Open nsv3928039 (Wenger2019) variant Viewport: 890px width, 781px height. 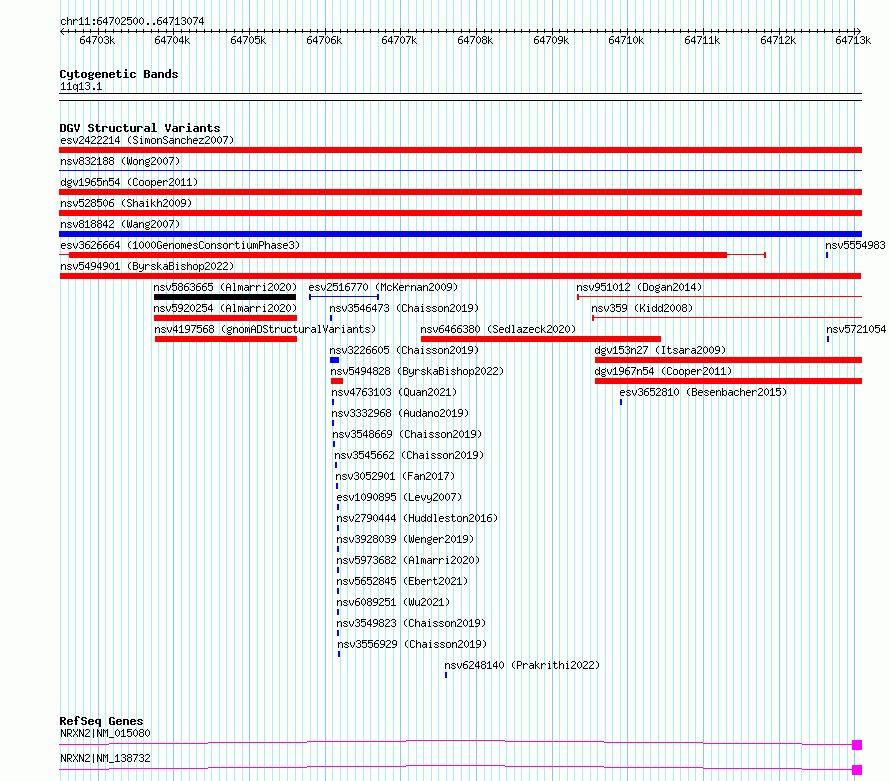point(405,539)
